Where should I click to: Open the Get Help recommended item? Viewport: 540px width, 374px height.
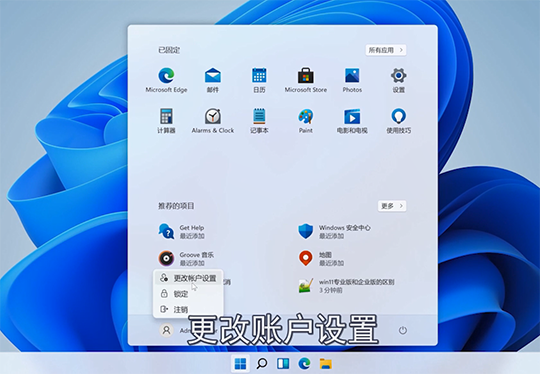181,231
